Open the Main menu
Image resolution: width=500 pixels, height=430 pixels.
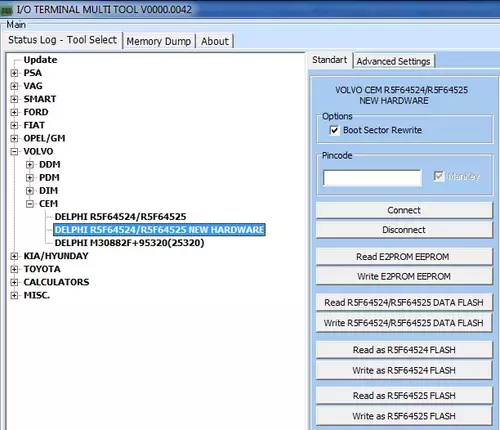(x=16, y=25)
